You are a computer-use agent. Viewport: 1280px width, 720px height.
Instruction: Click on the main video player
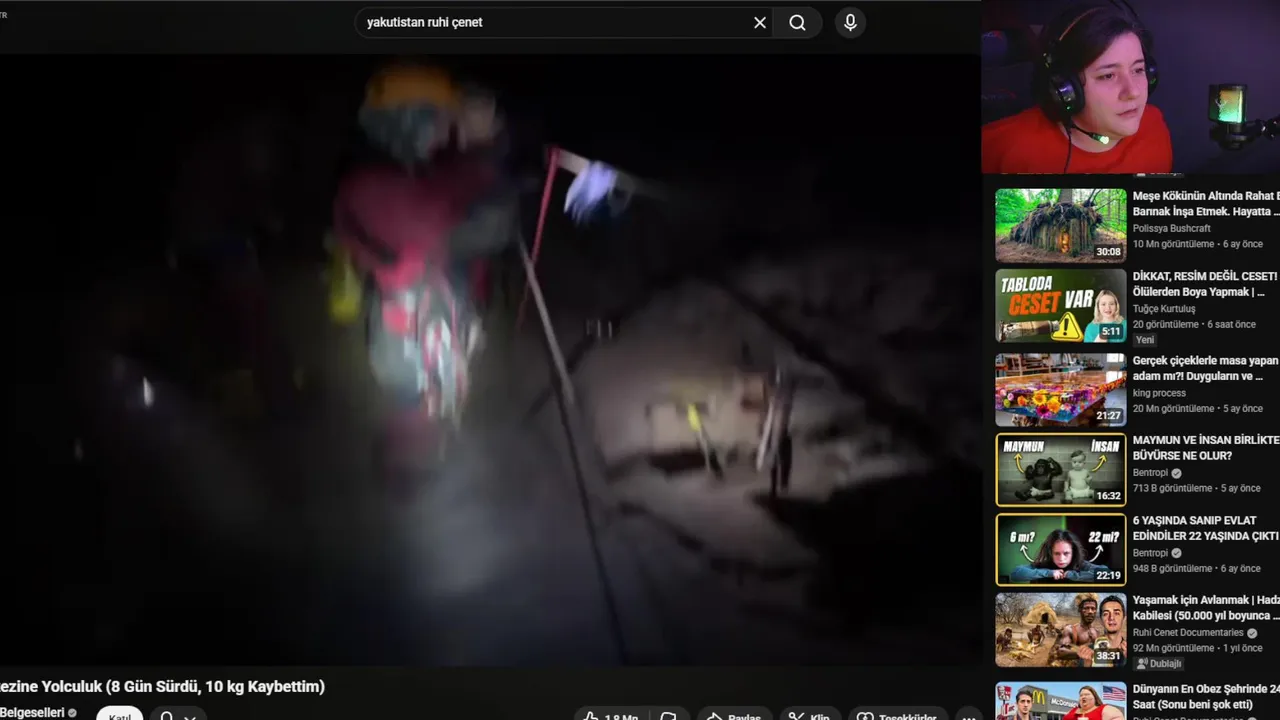click(490, 360)
